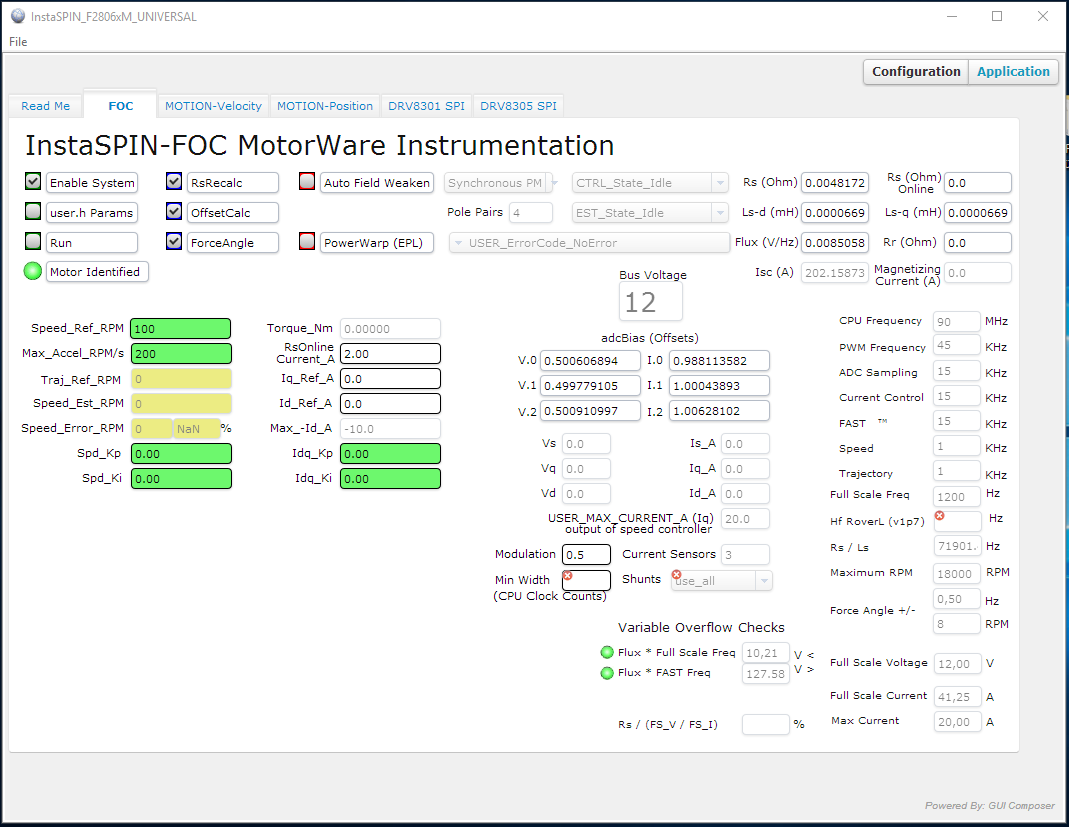
Task: Click the Id_Ref_A input field
Action: point(390,404)
